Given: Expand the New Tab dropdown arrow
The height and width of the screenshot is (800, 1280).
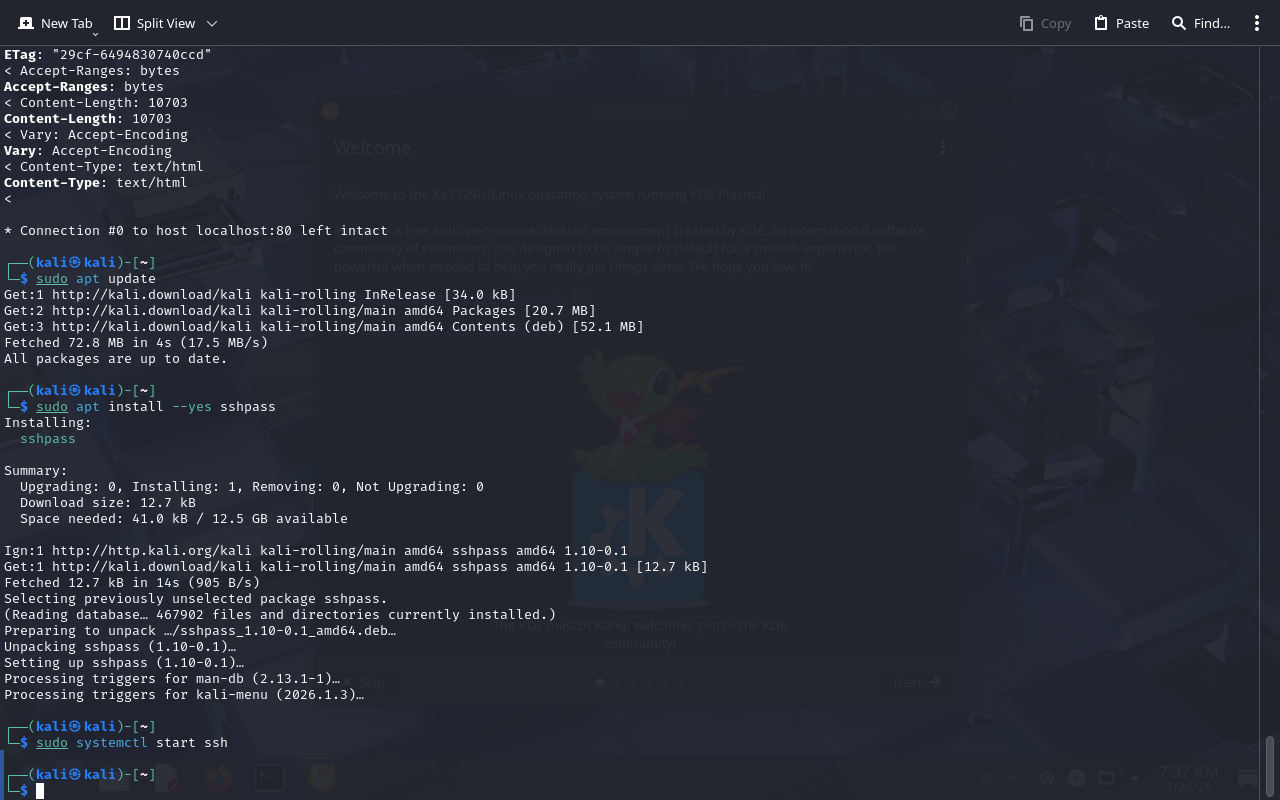Looking at the screenshot, I should click(x=95, y=34).
